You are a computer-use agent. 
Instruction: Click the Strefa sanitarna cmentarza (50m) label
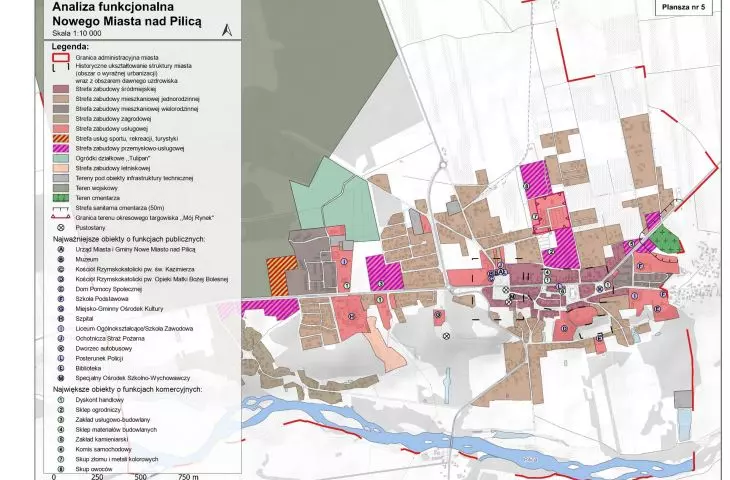pos(120,208)
